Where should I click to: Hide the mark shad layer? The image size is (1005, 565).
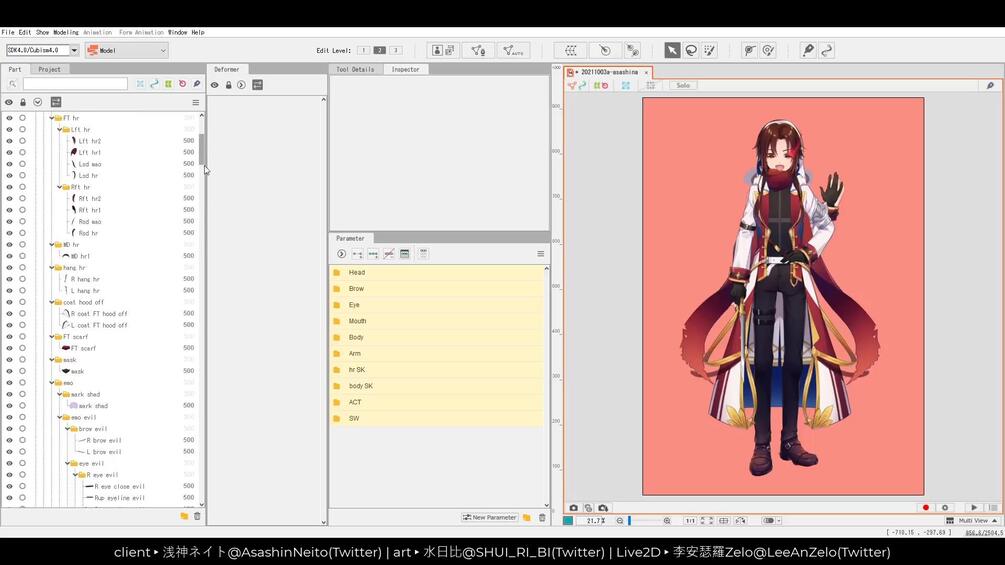point(9,406)
